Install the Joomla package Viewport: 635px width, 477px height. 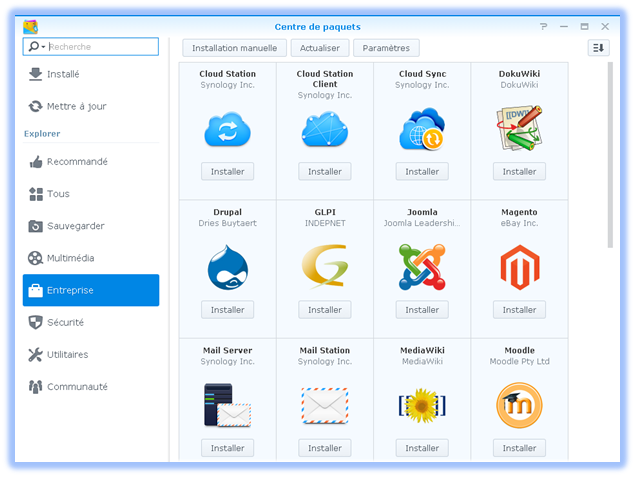[422, 309]
